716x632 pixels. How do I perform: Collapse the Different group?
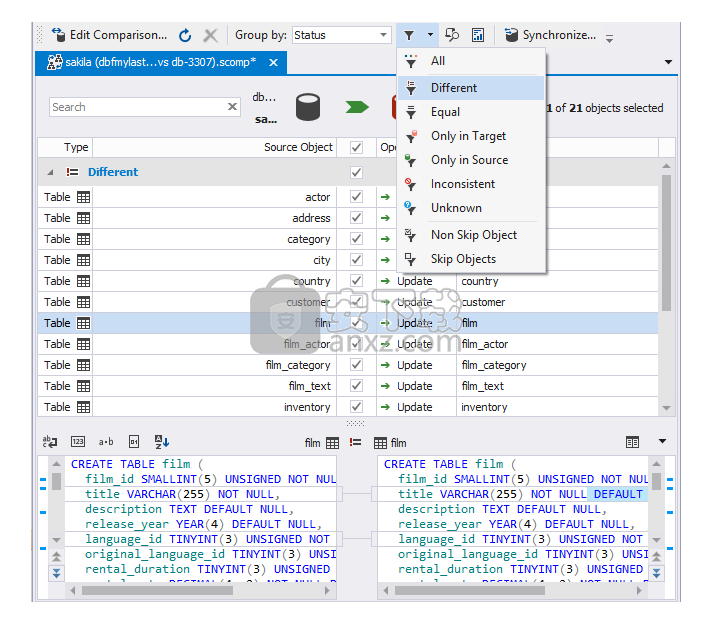pyautogui.click(x=51, y=172)
